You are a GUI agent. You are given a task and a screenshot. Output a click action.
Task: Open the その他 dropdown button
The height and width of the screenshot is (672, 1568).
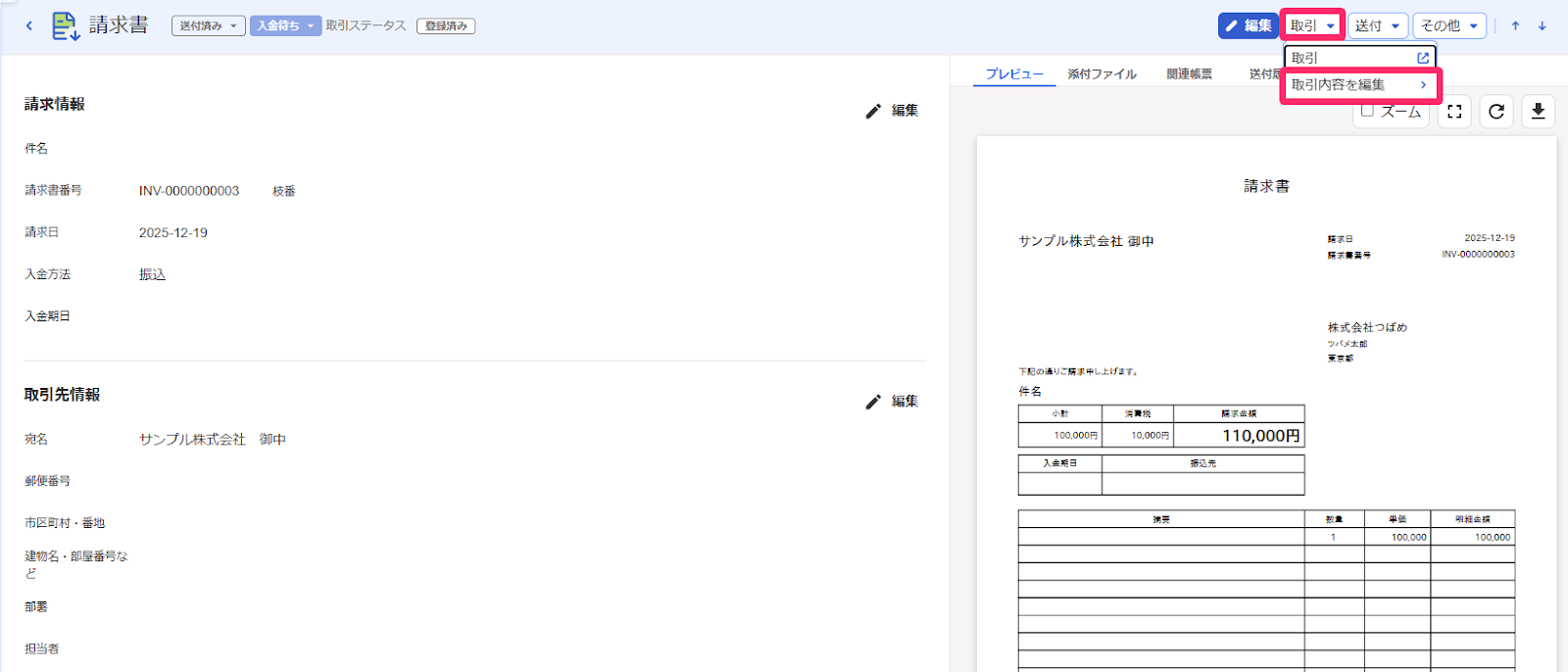pos(1449,25)
